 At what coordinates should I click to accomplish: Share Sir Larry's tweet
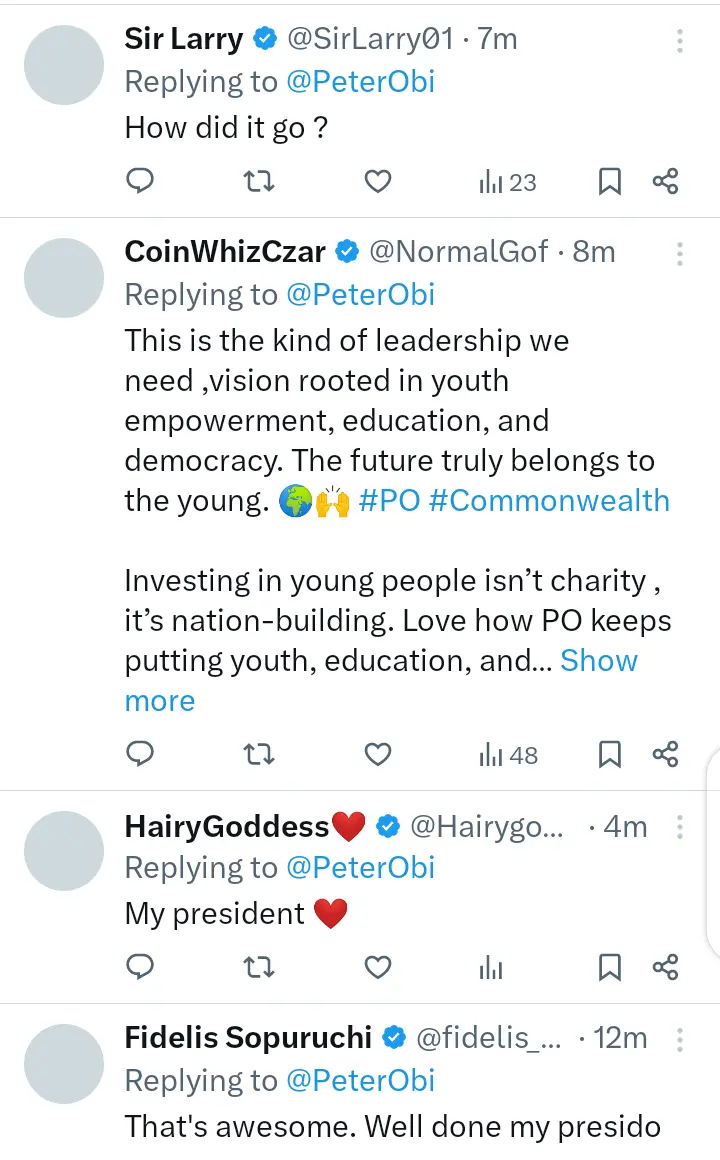click(665, 181)
